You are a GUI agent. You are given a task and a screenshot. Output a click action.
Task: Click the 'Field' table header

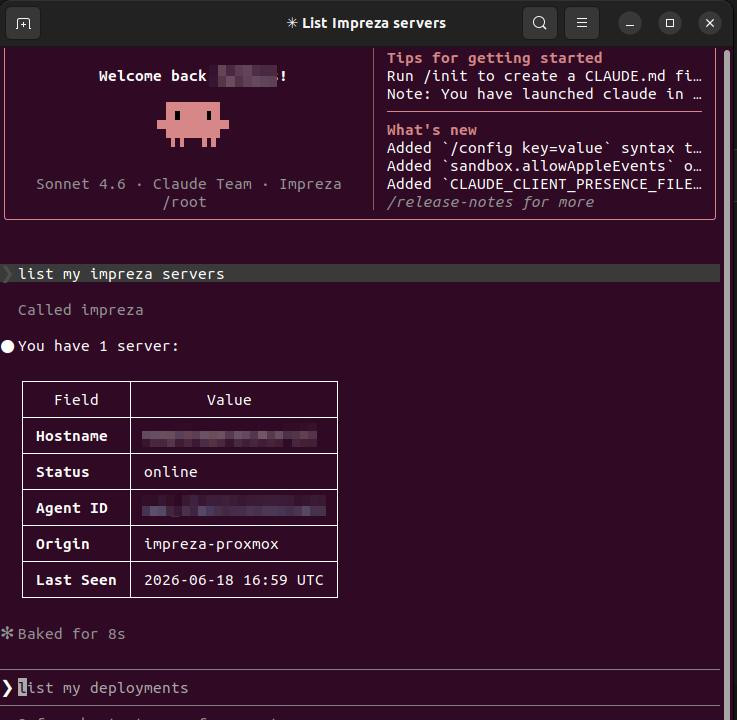click(76, 399)
